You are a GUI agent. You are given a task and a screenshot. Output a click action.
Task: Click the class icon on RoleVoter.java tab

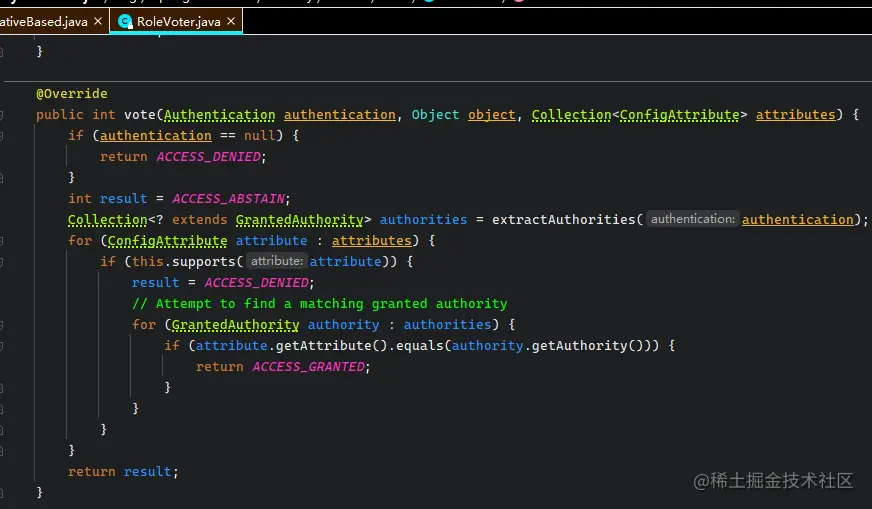click(x=125, y=22)
